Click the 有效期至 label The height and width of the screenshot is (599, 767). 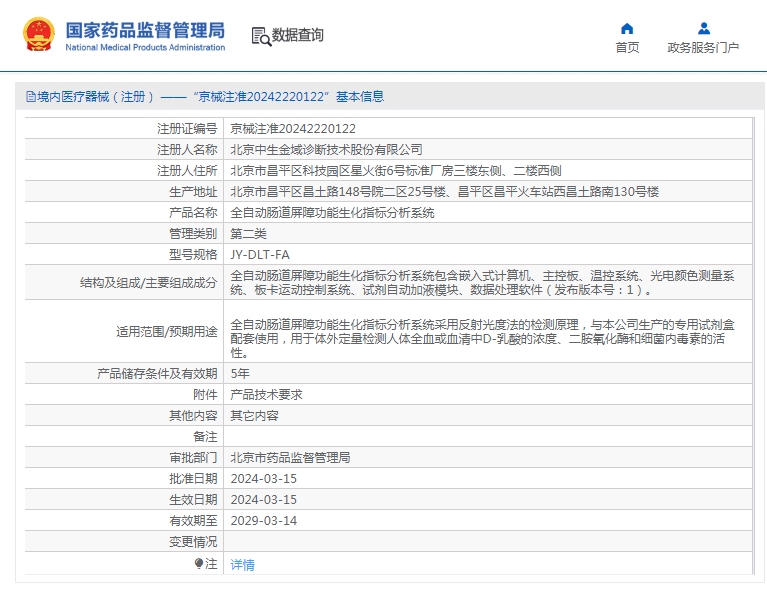tap(193, 521)
